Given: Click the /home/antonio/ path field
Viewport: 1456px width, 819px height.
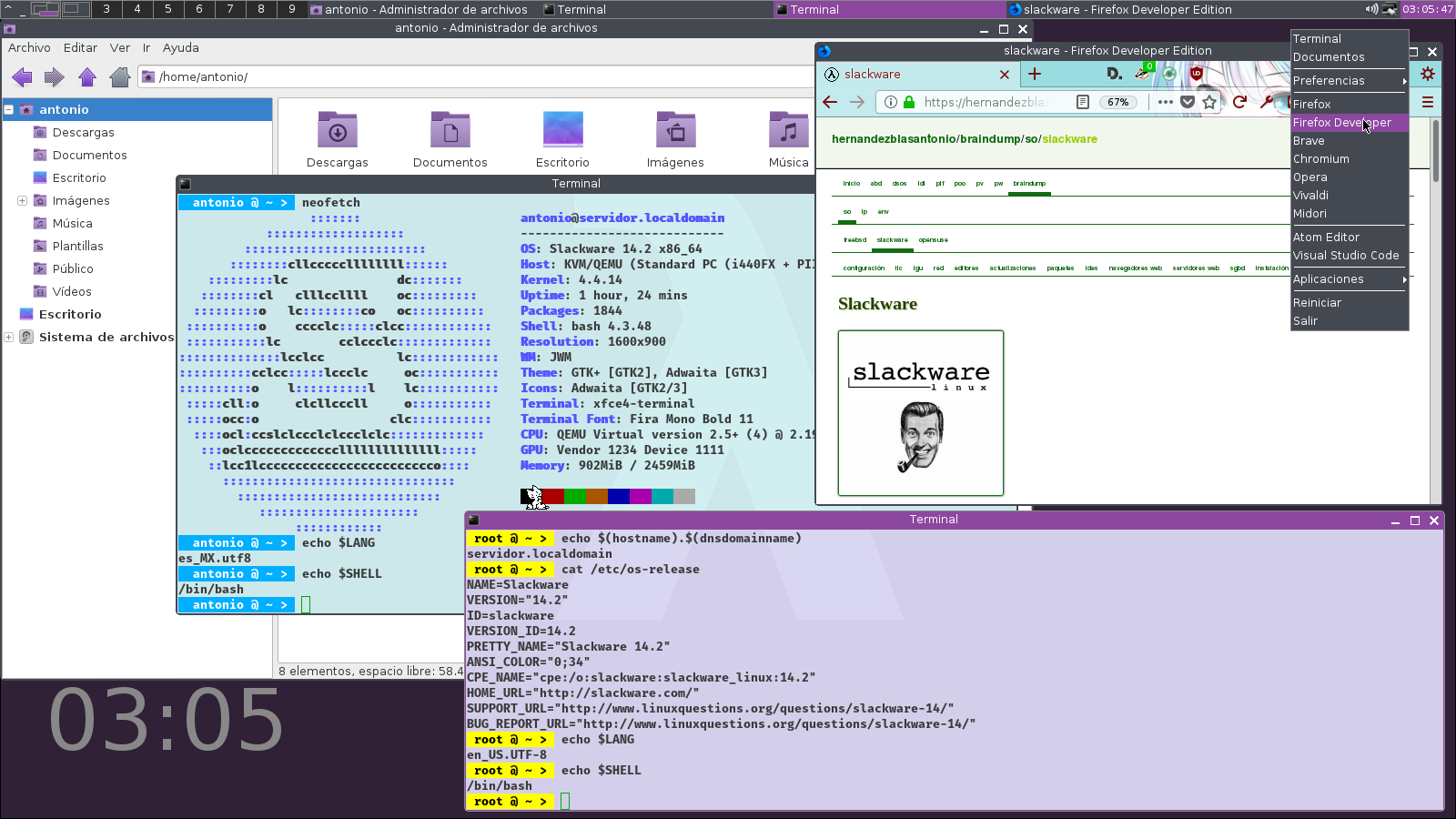Looking at the screenshot, I should [x=476, y=77].
